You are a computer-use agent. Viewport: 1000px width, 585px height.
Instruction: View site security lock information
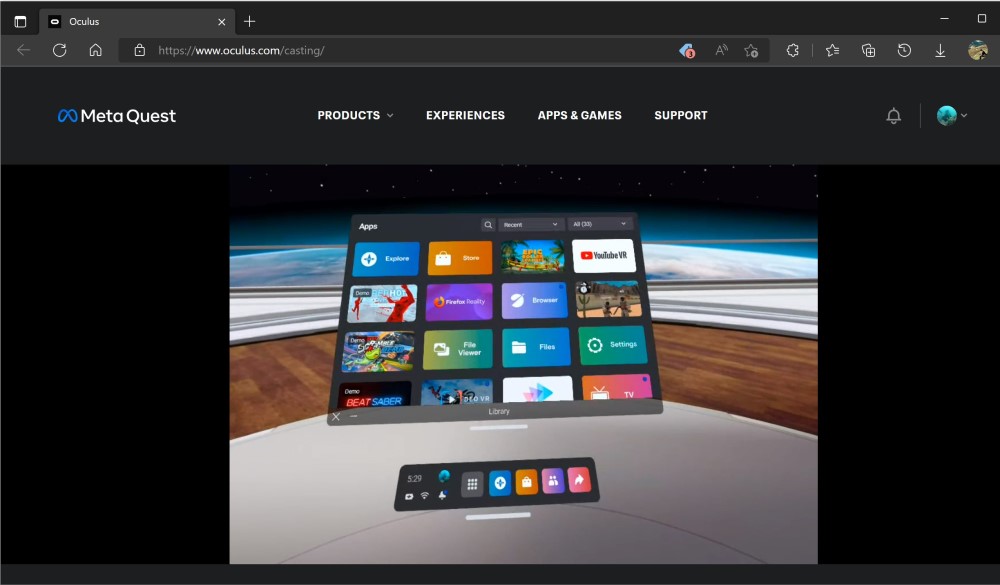click(x=140, y=50)
